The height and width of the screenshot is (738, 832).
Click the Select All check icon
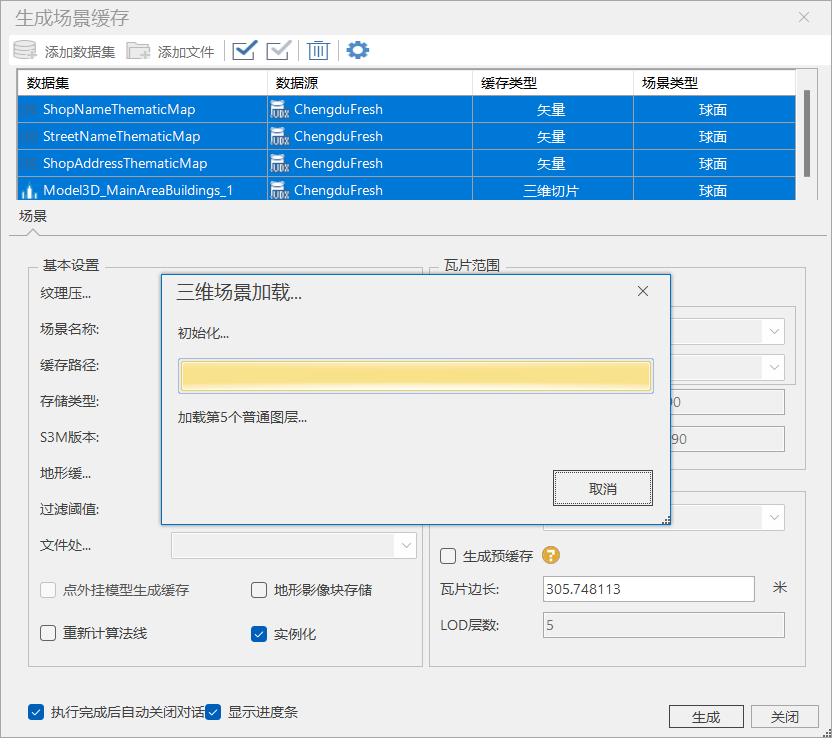(x=245, y=50)
